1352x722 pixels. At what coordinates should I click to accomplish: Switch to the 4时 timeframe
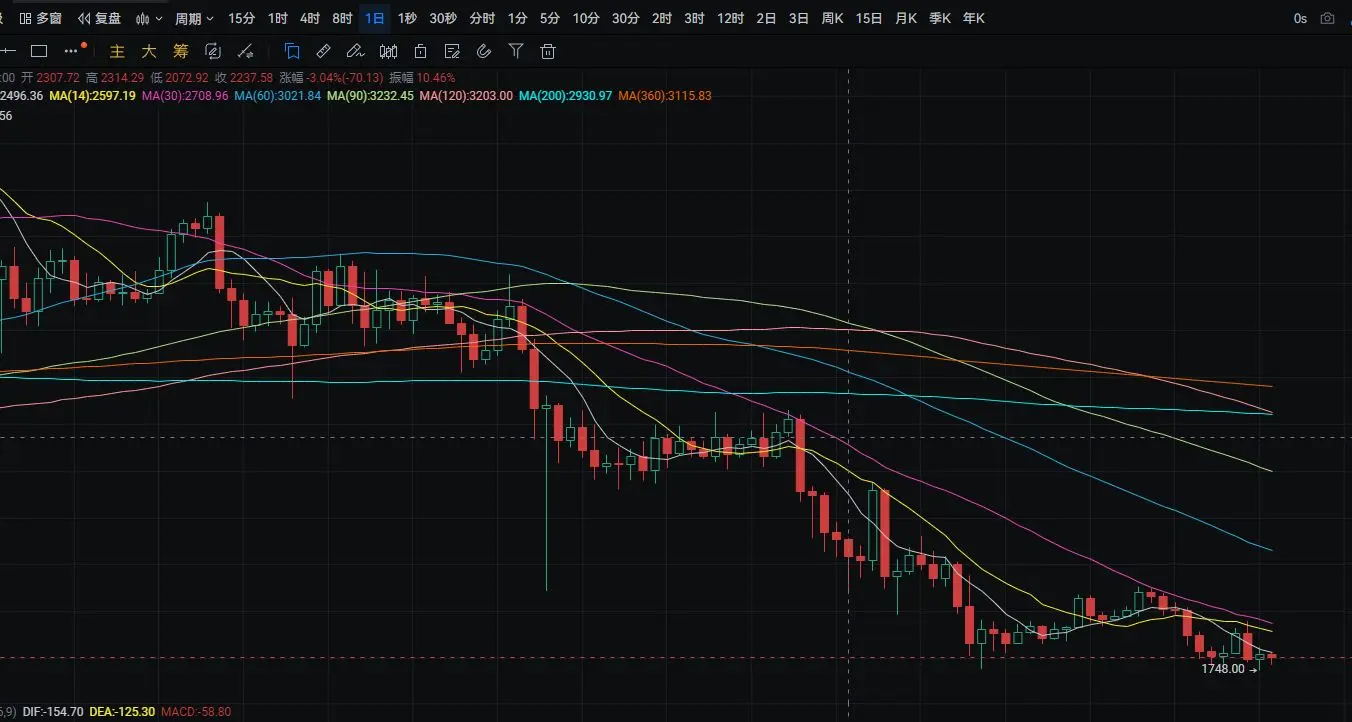[x=310, y=18]
